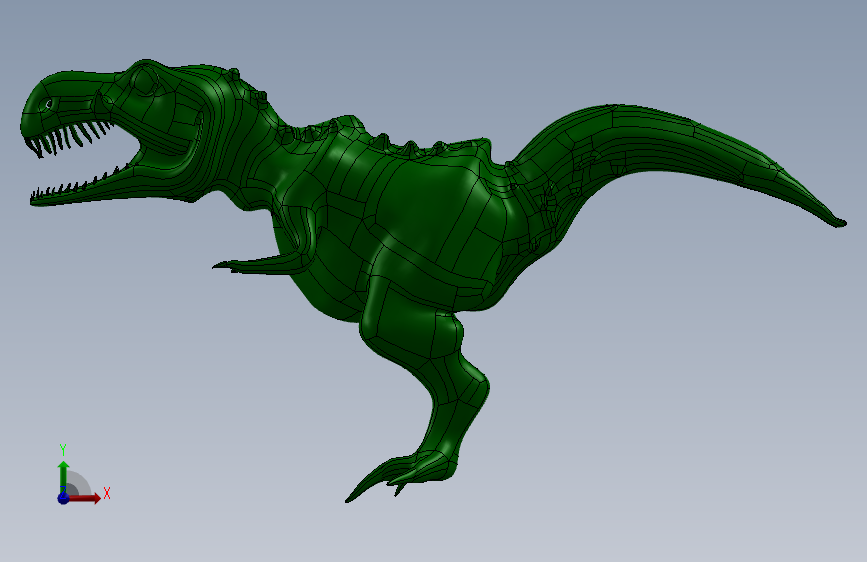Viewport: 867px width, 562px height.
Task: Click the green Y axis arrow of the triad
Action: (63, 477)
